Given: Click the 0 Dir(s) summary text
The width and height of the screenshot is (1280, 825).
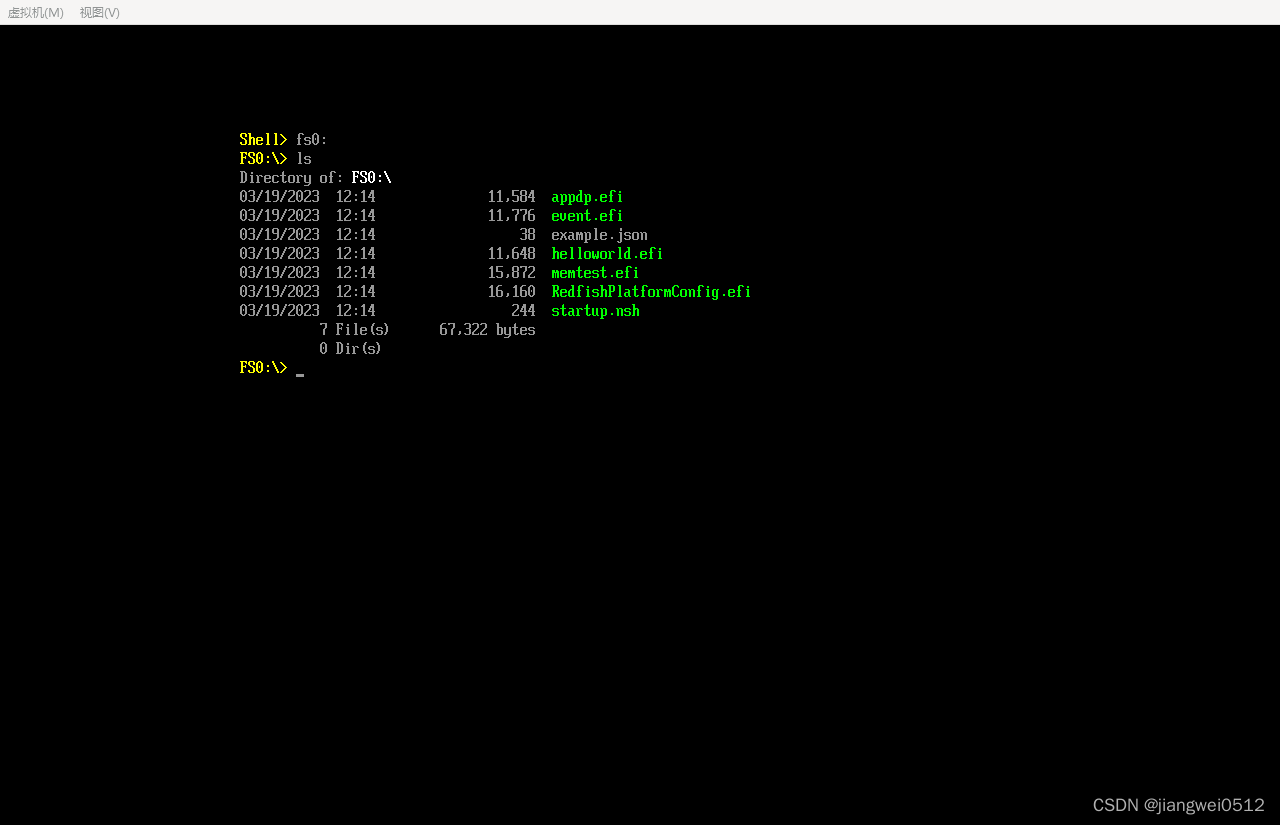Looking at the screenshot, I should coord(351,348).
